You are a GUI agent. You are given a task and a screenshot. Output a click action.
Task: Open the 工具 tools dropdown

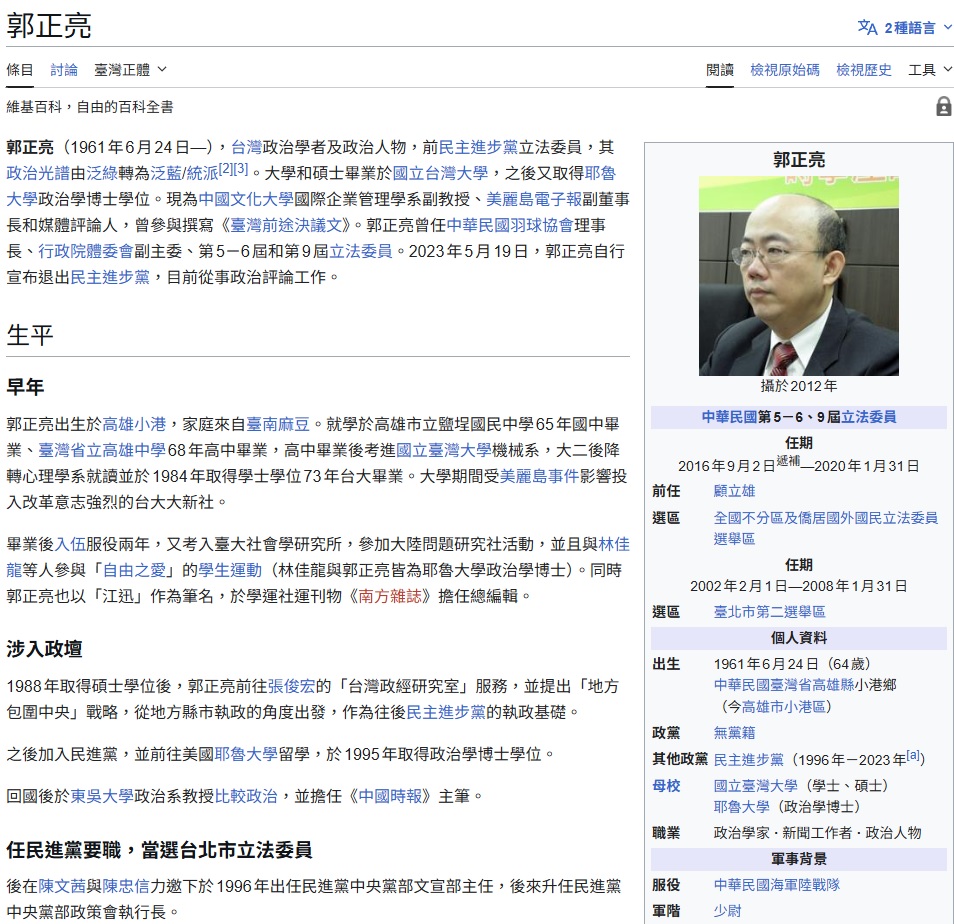929,70
